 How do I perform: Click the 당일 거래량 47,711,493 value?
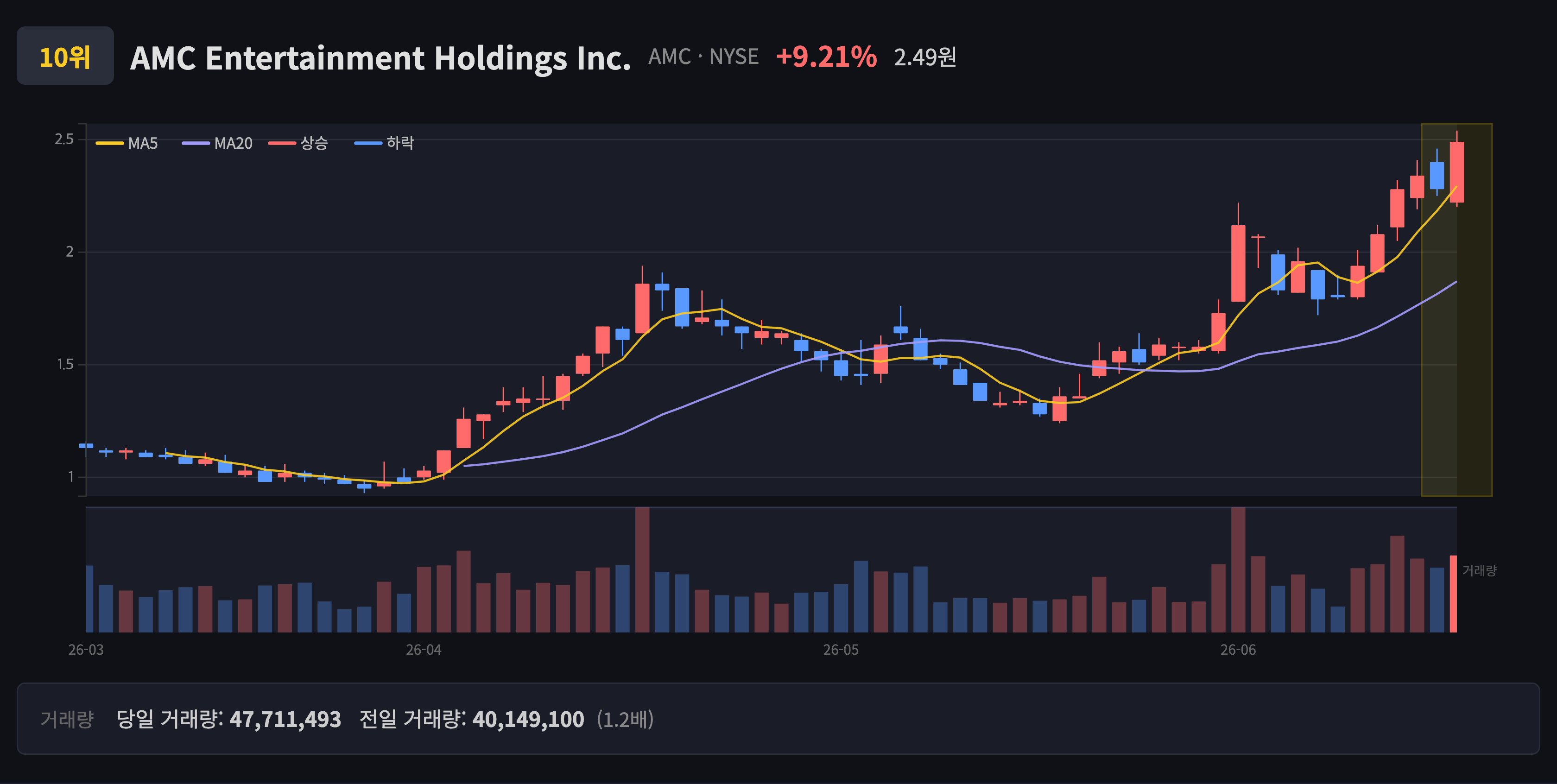pos(228,719)
